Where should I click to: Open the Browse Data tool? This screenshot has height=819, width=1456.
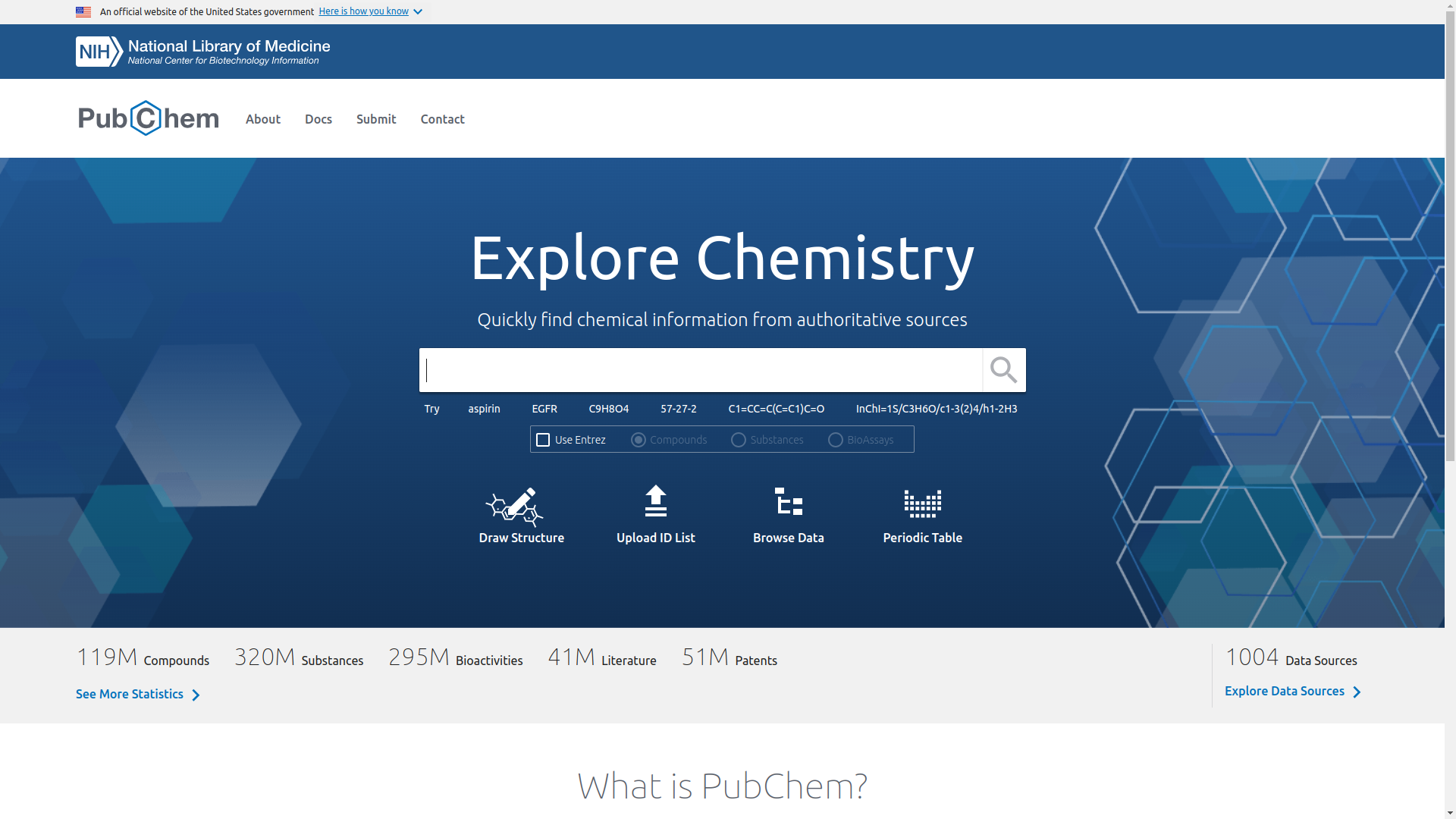coord(788,515)
